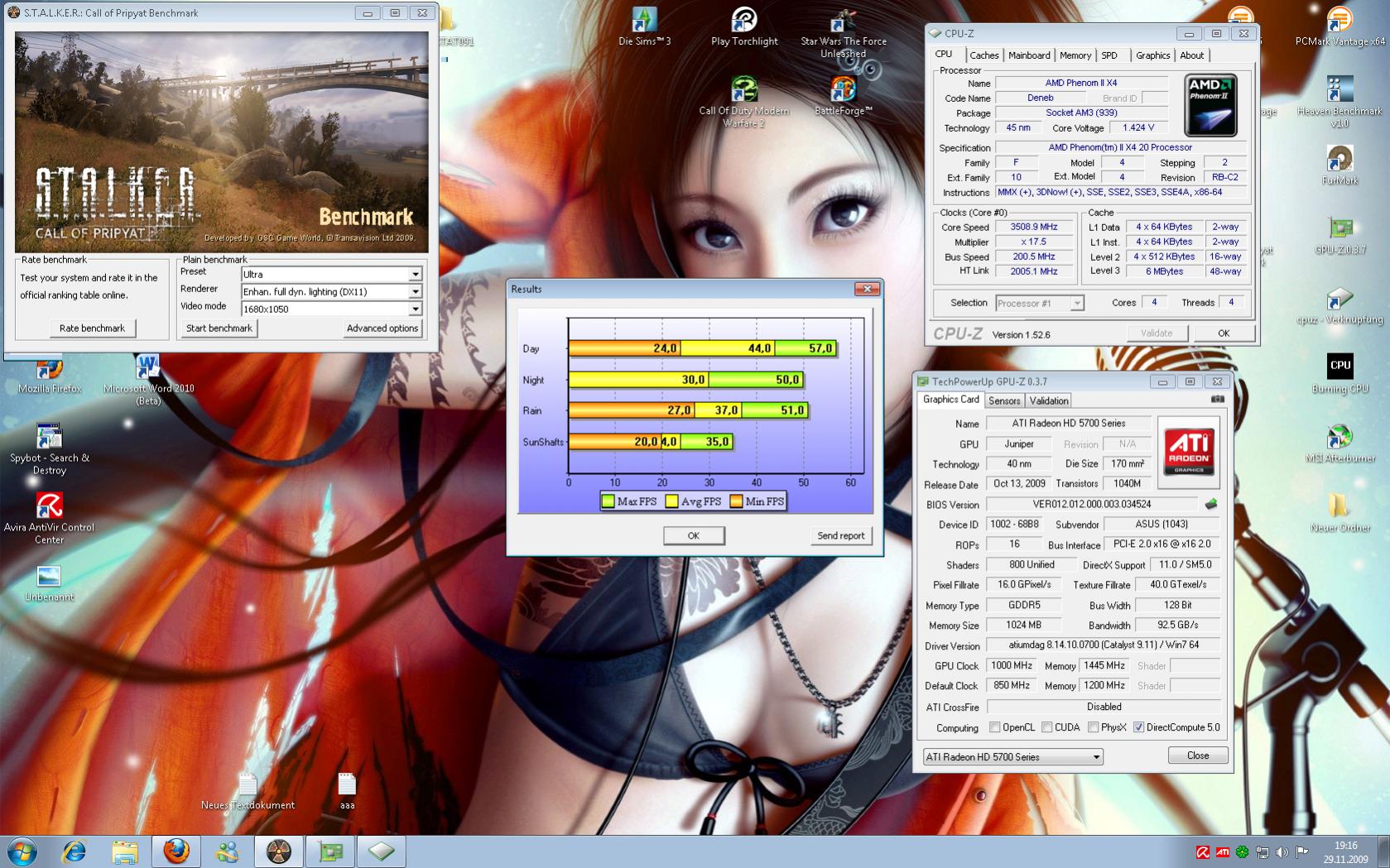Switch to the Sensors tab in GPU-Z
This screenshot has width=1390, height=868.
point(1004,400)
